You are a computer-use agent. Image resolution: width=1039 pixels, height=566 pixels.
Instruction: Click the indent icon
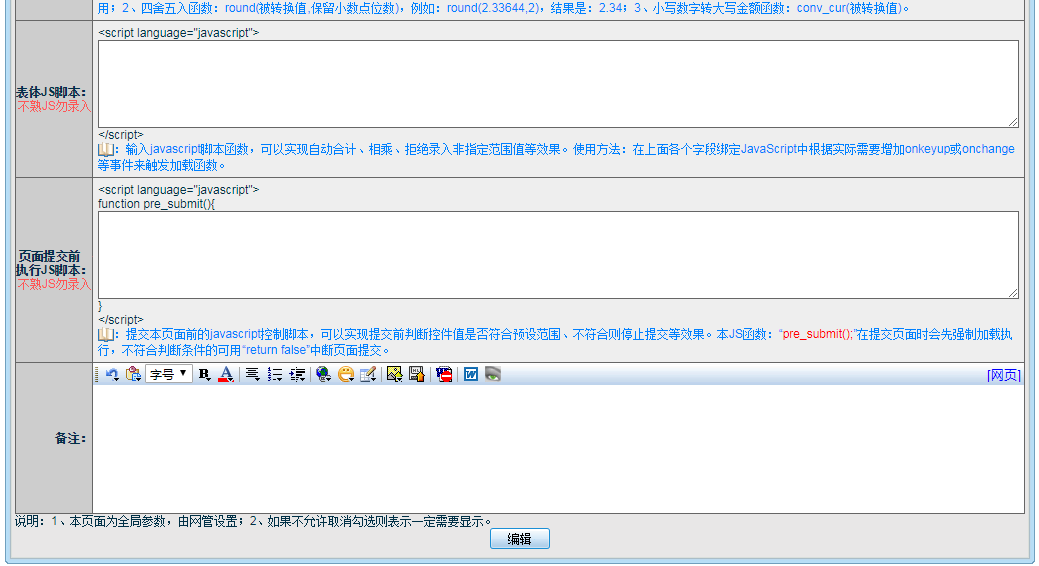point(297,374)
